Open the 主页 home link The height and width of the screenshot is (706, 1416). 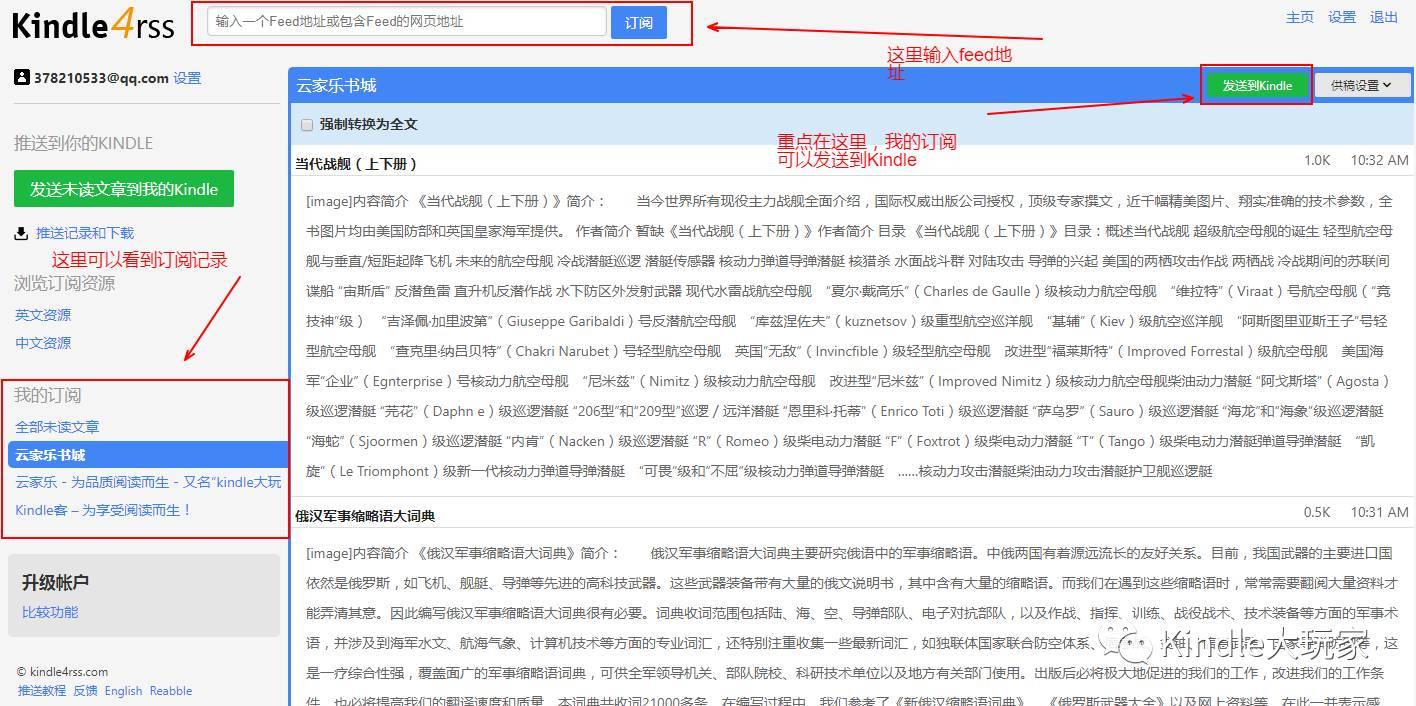coord(1300,17)
